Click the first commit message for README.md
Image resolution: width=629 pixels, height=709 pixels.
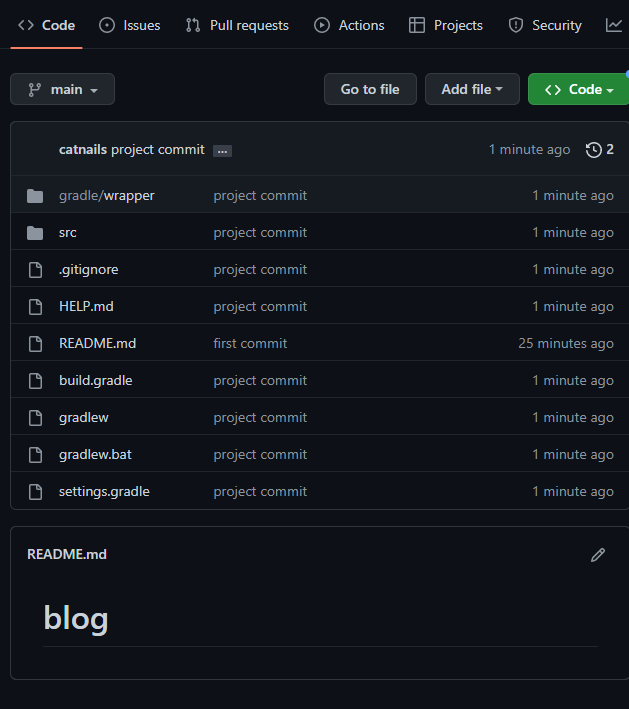(x=250, y=344)
